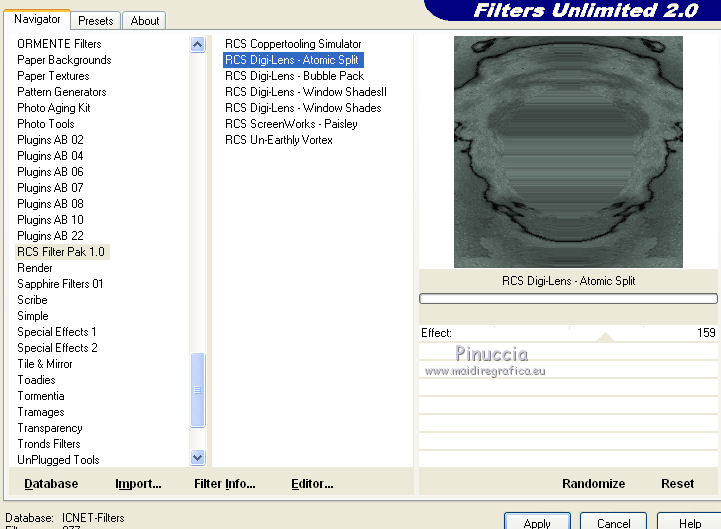Image resolution: width=721 pixels, height=529 pixels.
Task: Click the Reset button
Action: (677, 484)
